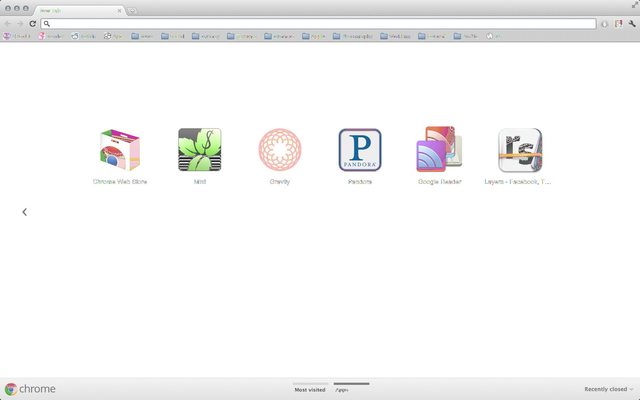Launch the Pandora app icon

[360, 150]
